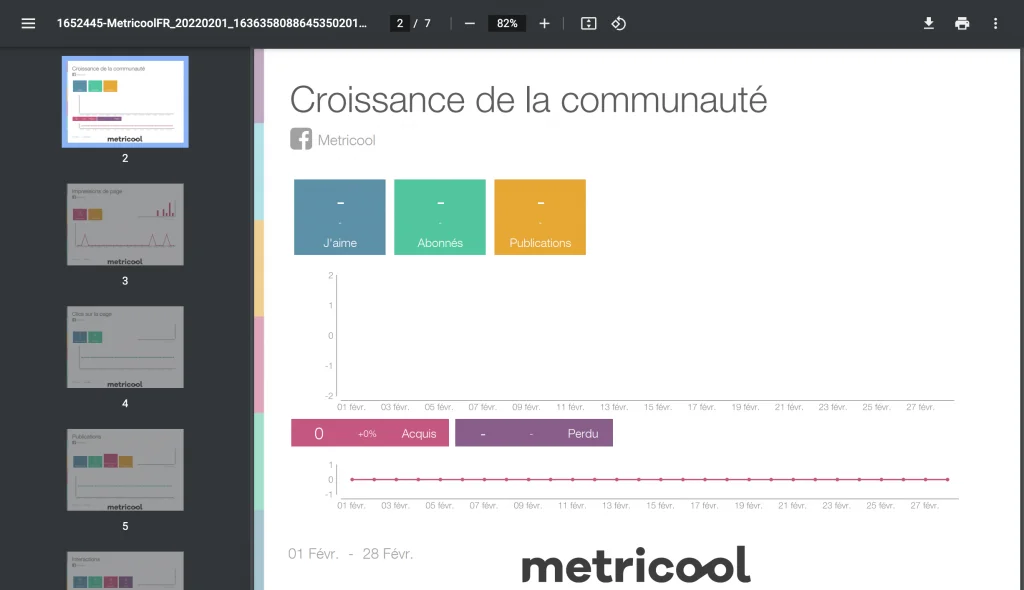Click the fit to page icon
Viewport: 1024px width, 590px height.
point(588,24)
